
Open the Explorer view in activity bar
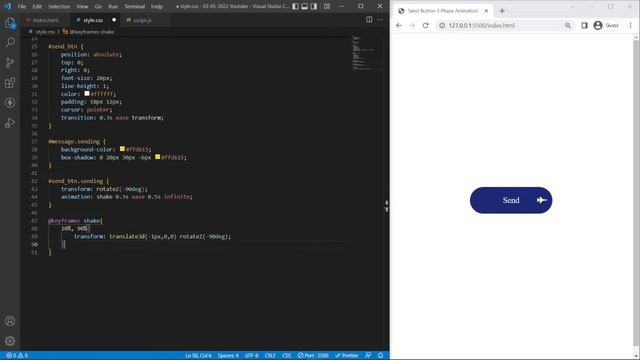(10, 23)
